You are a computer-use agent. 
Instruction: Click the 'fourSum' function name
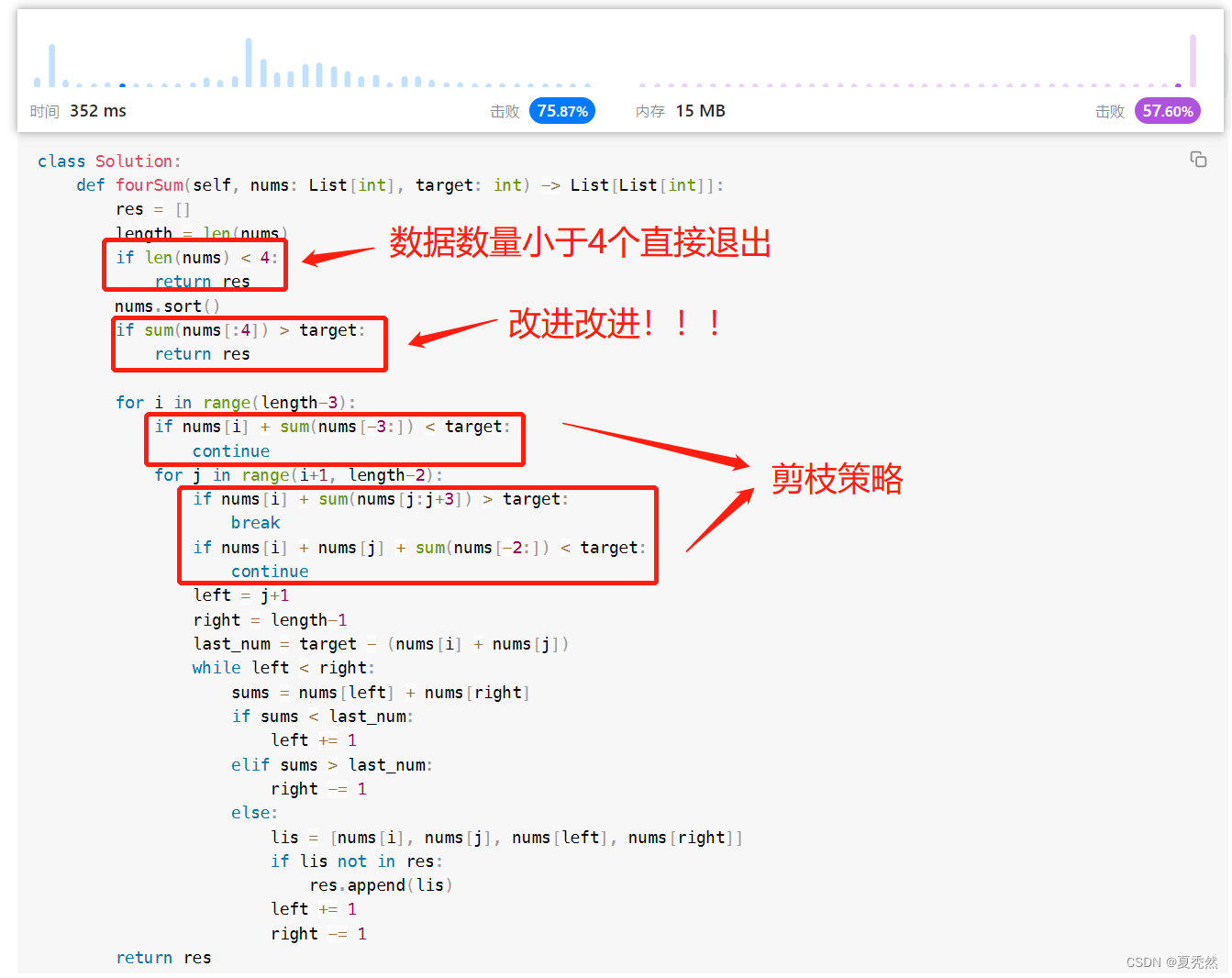[x=150, y=185]
